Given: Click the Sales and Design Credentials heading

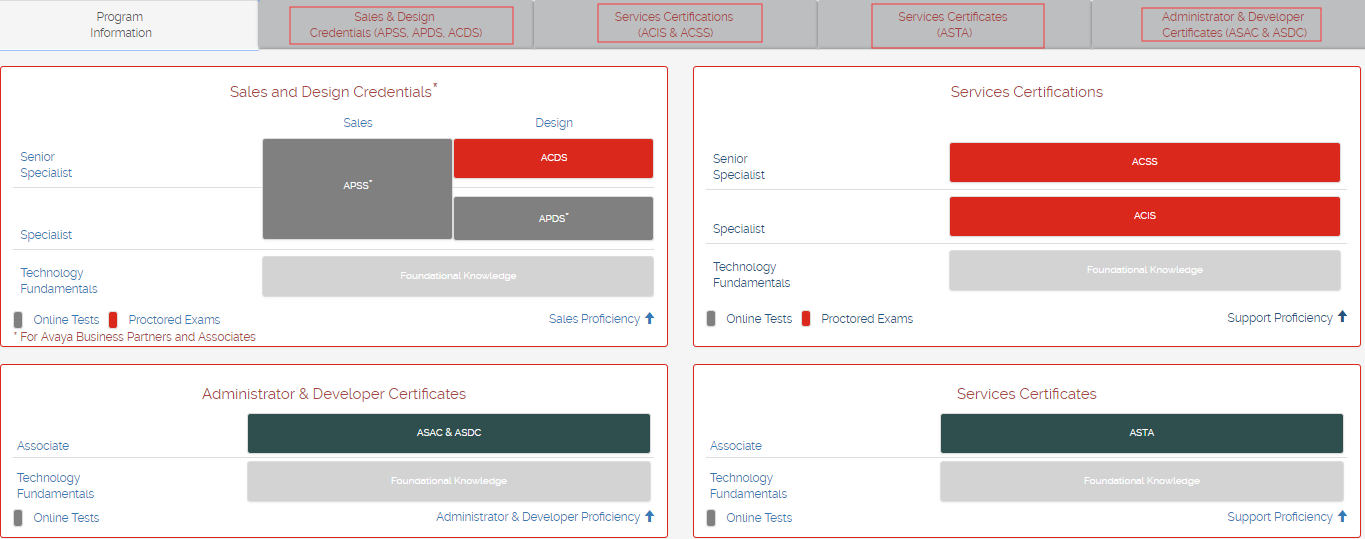Looking at the screenshot, I should click(333, 92).
